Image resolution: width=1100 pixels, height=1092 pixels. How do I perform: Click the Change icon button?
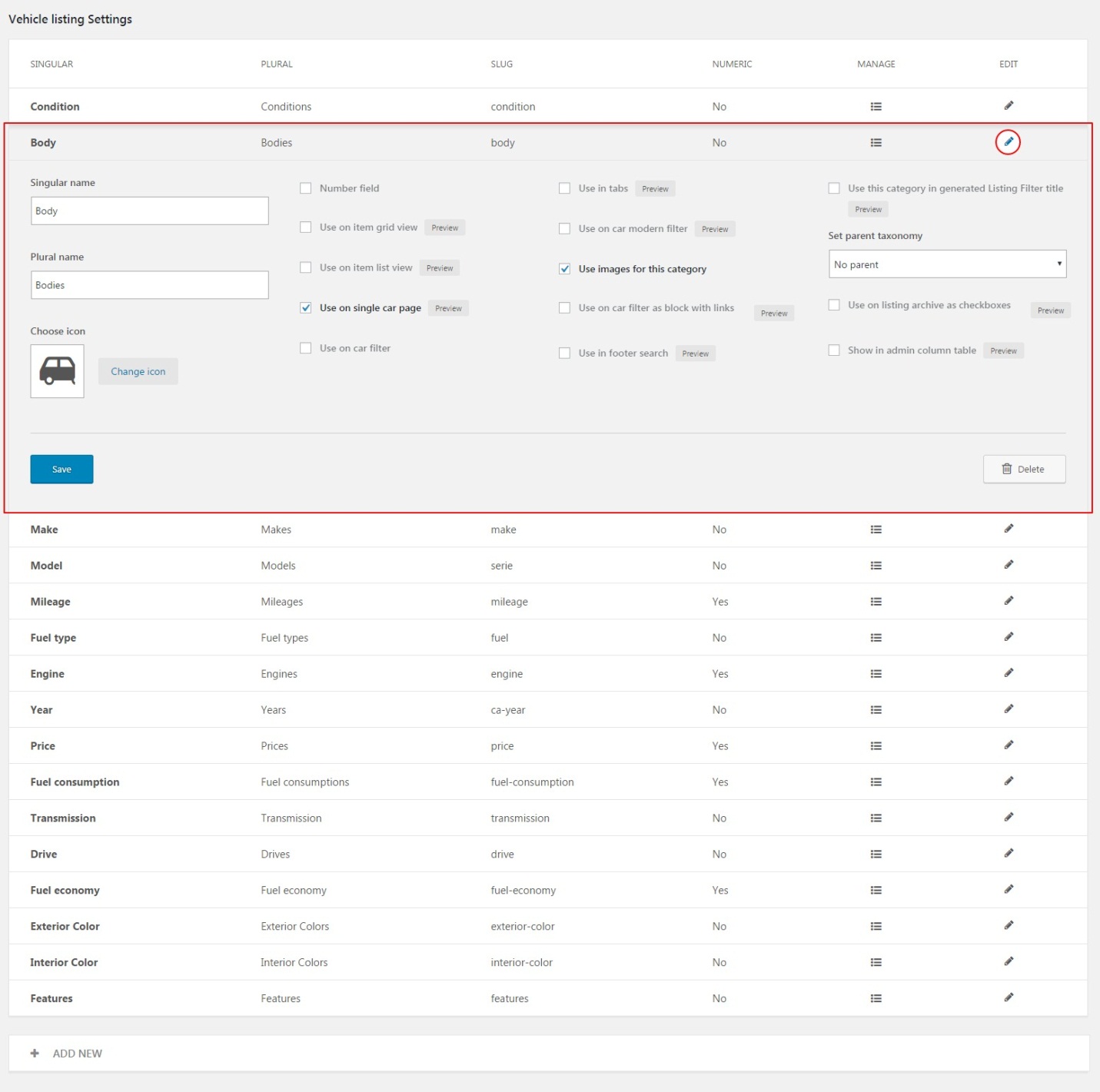(x=138, y=372)
